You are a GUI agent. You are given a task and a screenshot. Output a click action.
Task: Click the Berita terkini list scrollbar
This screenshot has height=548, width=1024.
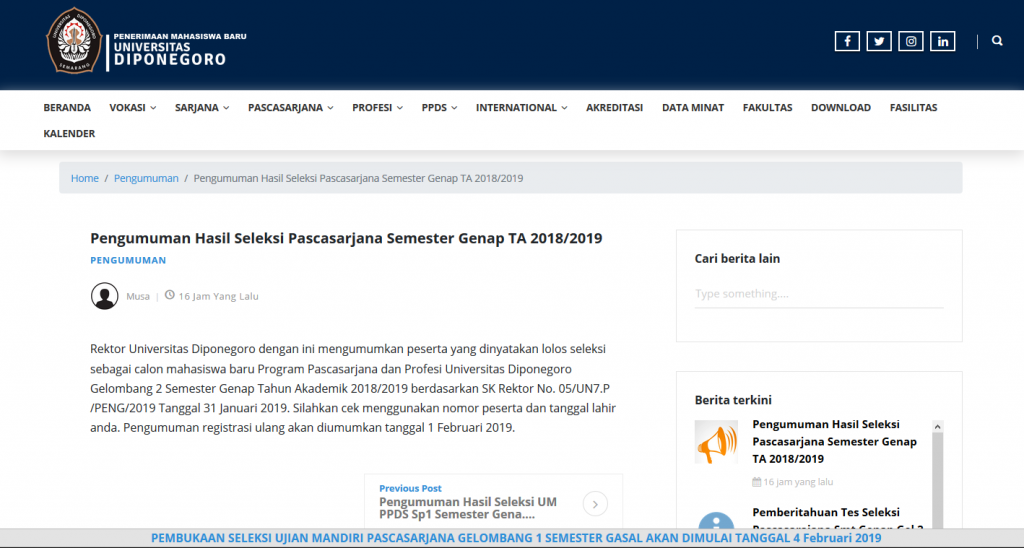938,470
